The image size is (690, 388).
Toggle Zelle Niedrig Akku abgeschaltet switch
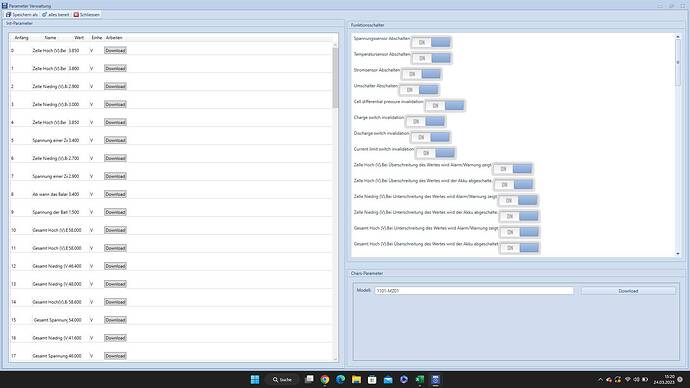click(519, 216)
